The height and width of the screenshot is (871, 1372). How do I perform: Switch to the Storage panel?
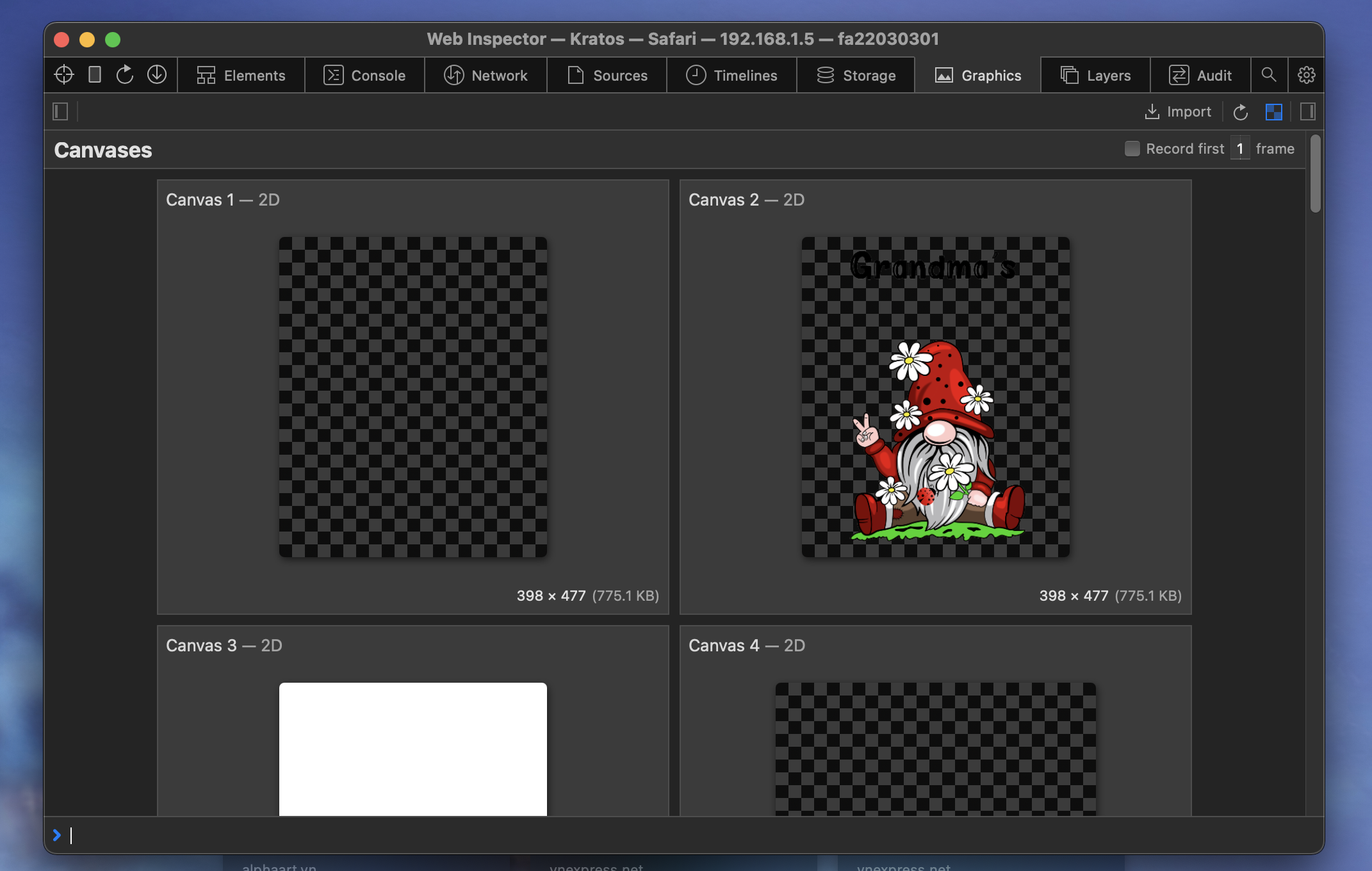pos(856,75)
